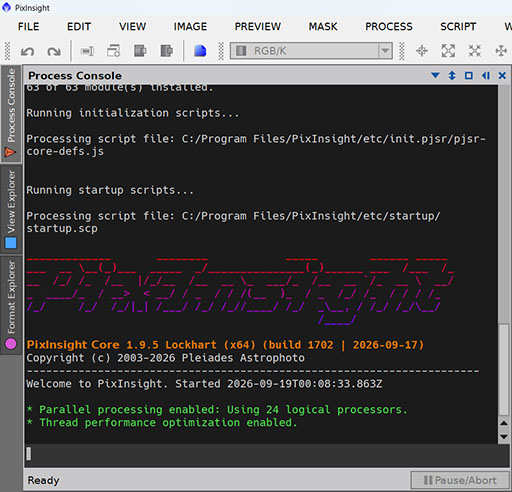512x492 pixels.
Task: Open the SCRIPT menu
Action: tap(458, 26)
